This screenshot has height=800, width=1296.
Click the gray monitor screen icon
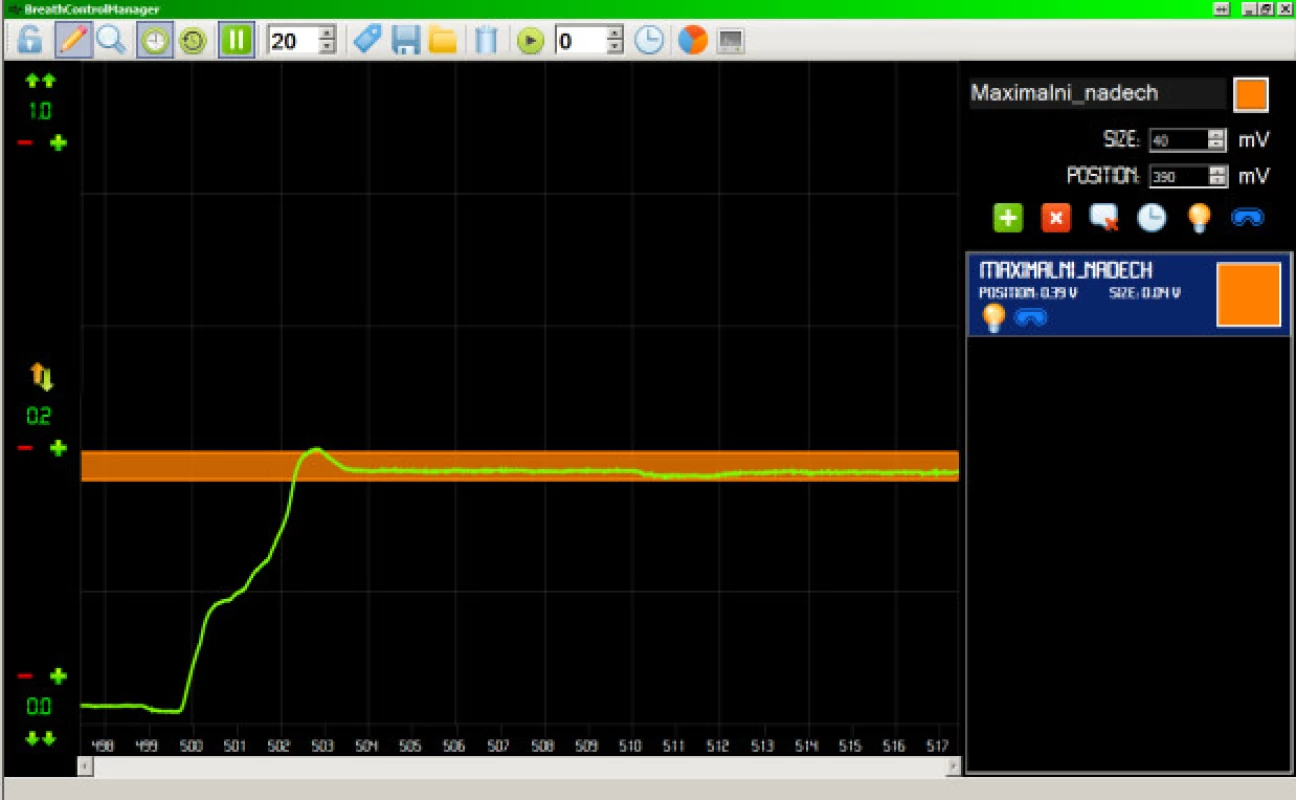pyautogui.click(x=731, y=41)
